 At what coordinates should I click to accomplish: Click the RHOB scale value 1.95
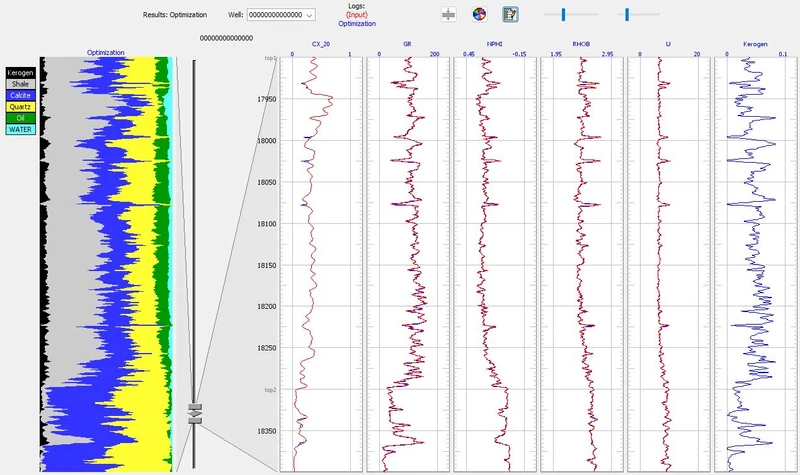556,54
